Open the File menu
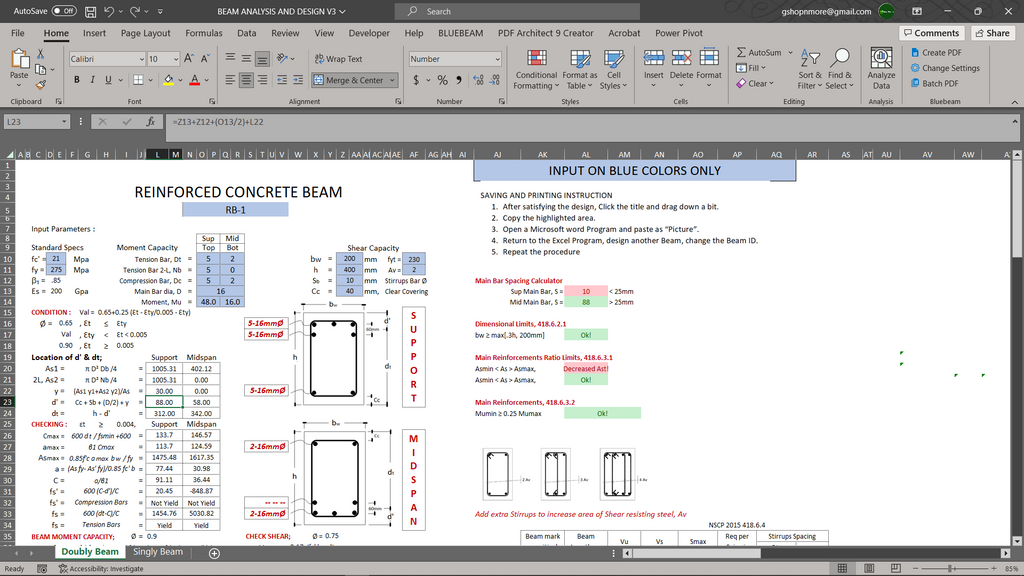The height and width of the screenshot is (576, 1024). (x=18, y=33)
